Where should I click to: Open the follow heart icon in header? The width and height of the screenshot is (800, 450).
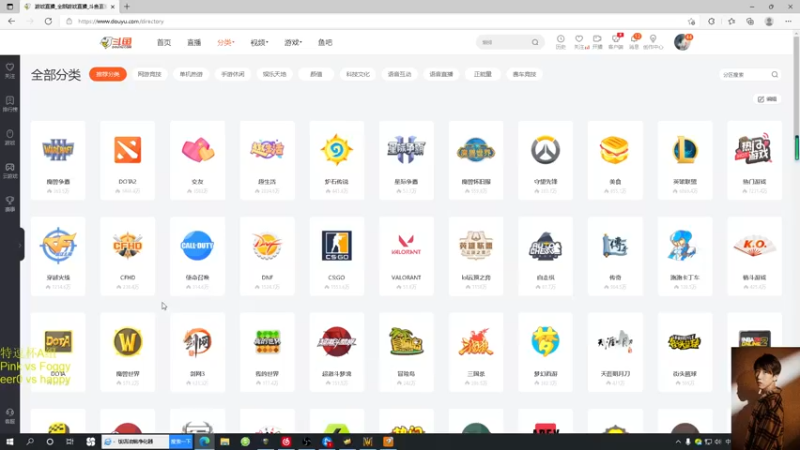pos(579,39)
